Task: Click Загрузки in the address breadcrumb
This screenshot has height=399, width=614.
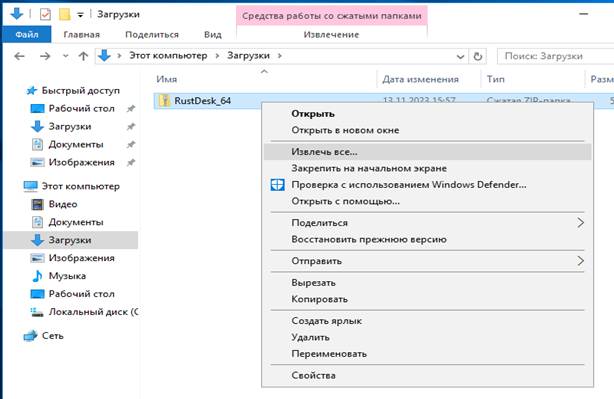Action: (x=248, y=56)
